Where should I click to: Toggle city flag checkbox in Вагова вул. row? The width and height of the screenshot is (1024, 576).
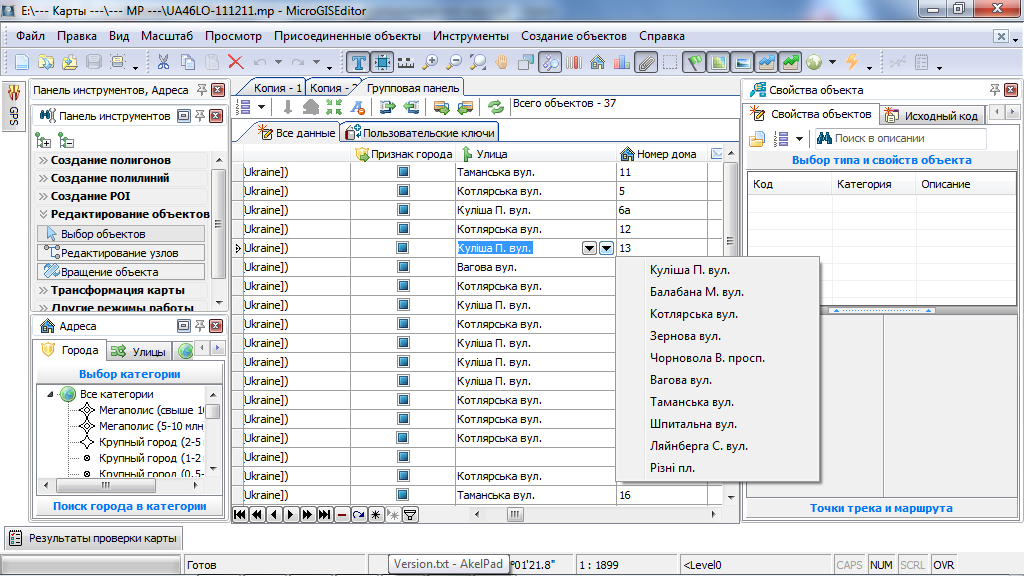[x=403, y=266]
